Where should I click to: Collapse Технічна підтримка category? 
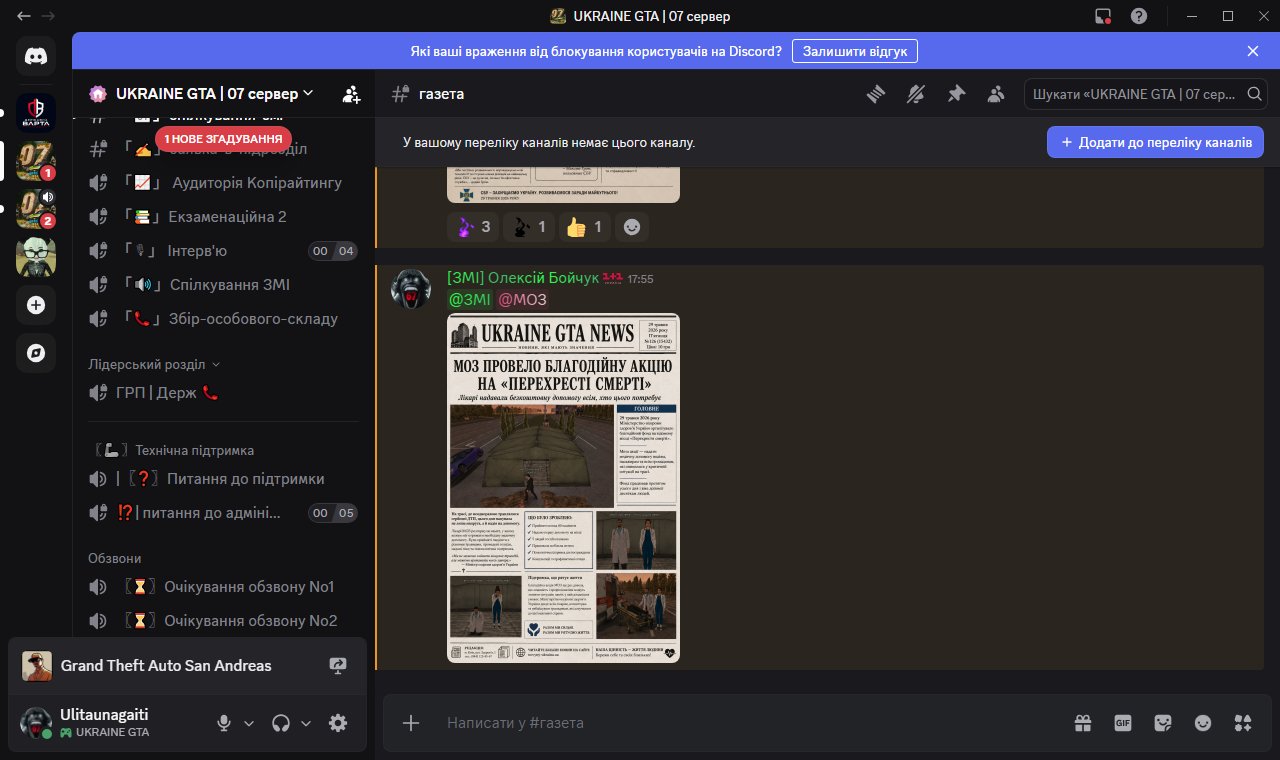tap(175, 451)
